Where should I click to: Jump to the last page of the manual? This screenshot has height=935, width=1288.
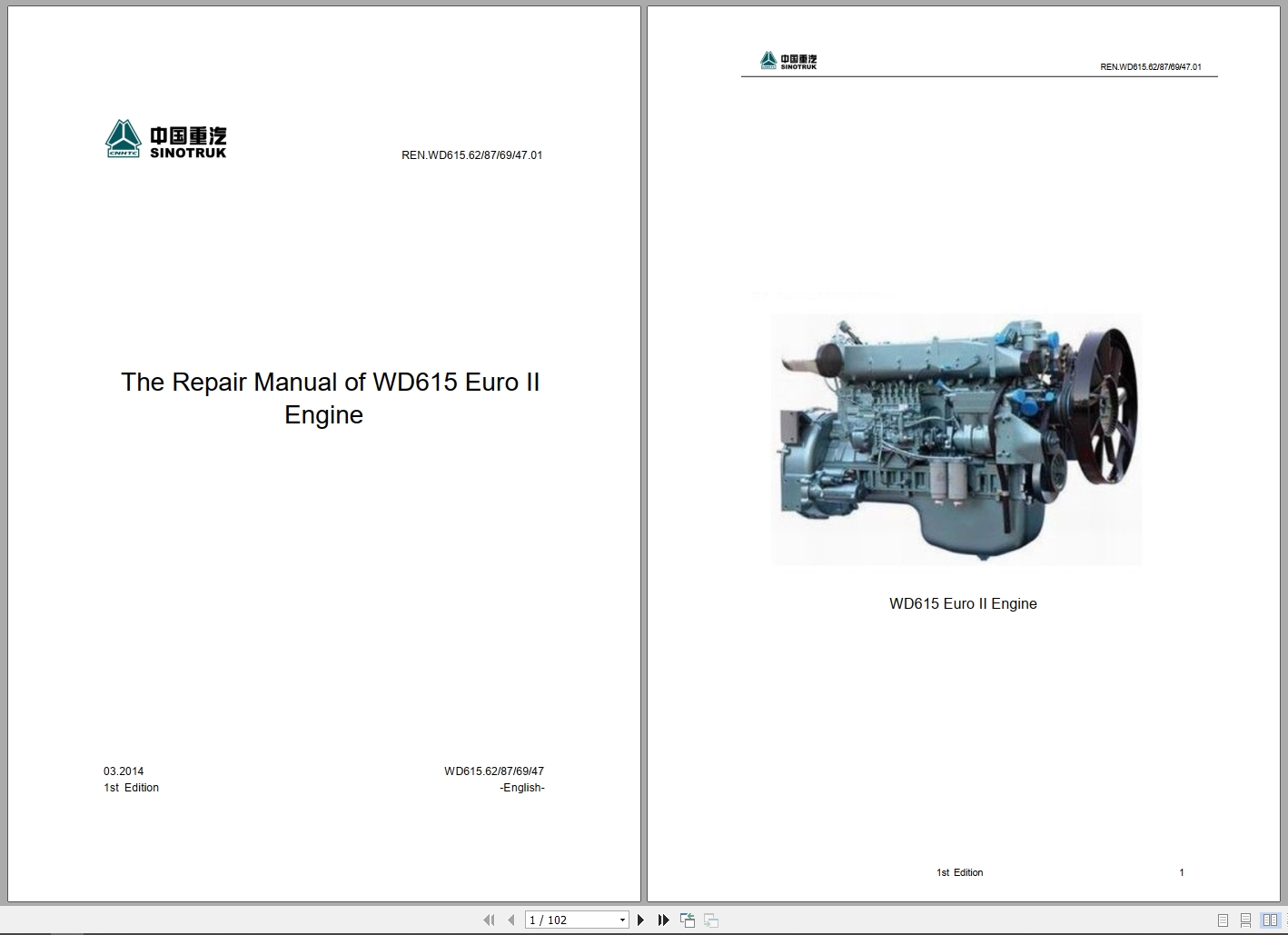[663, 920]
